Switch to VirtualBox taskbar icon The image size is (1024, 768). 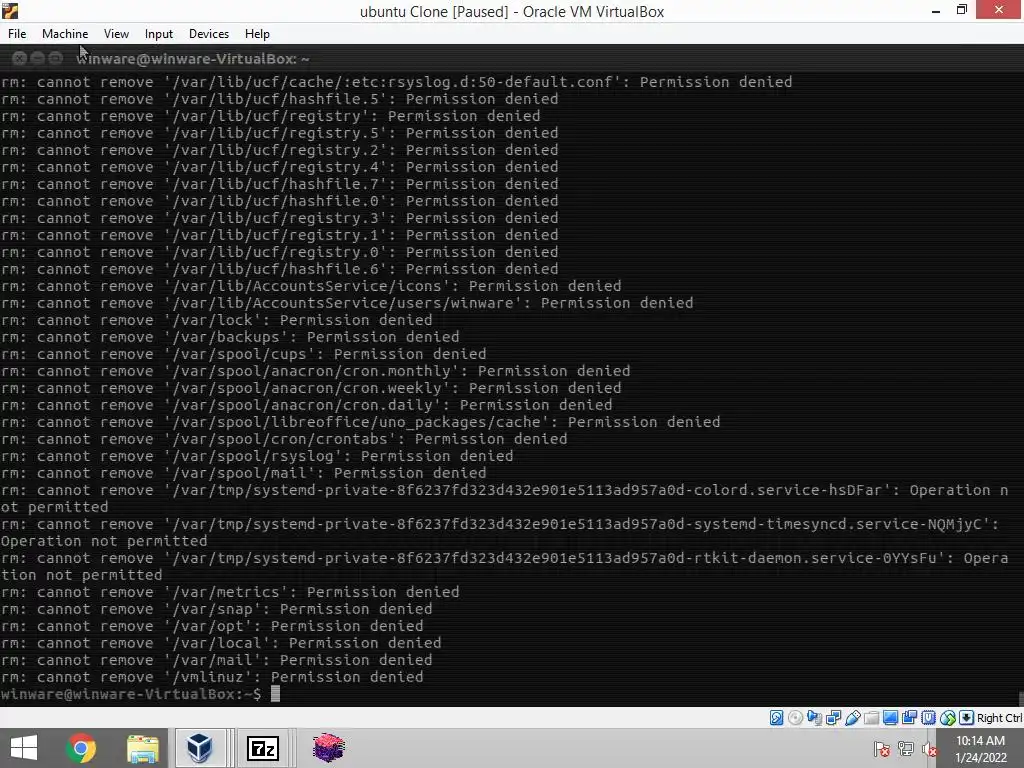[200, 748]
